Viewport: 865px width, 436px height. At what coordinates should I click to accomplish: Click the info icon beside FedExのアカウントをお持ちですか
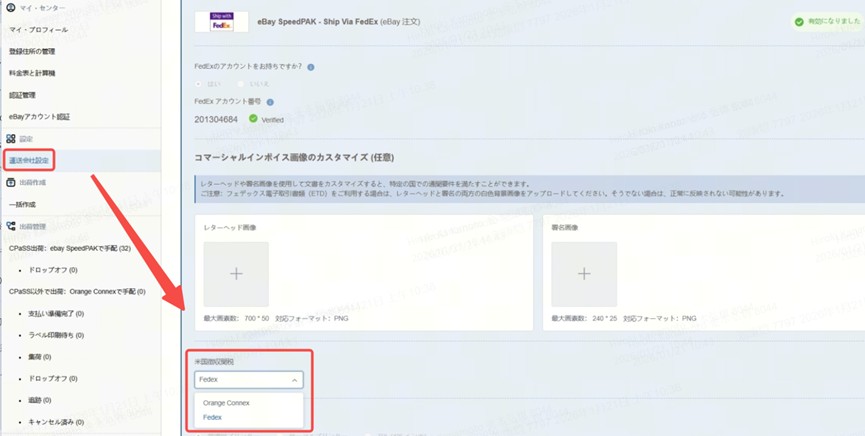point(311,67)
